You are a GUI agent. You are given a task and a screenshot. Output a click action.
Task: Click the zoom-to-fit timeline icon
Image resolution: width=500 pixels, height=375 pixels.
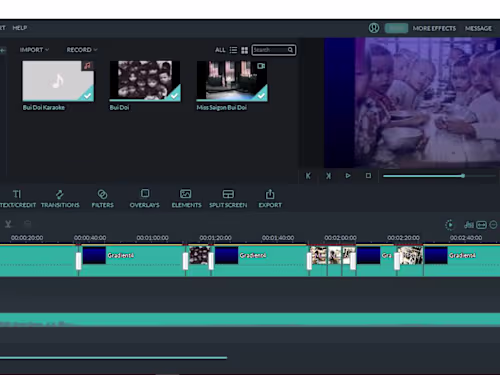[x=482, y=225]
